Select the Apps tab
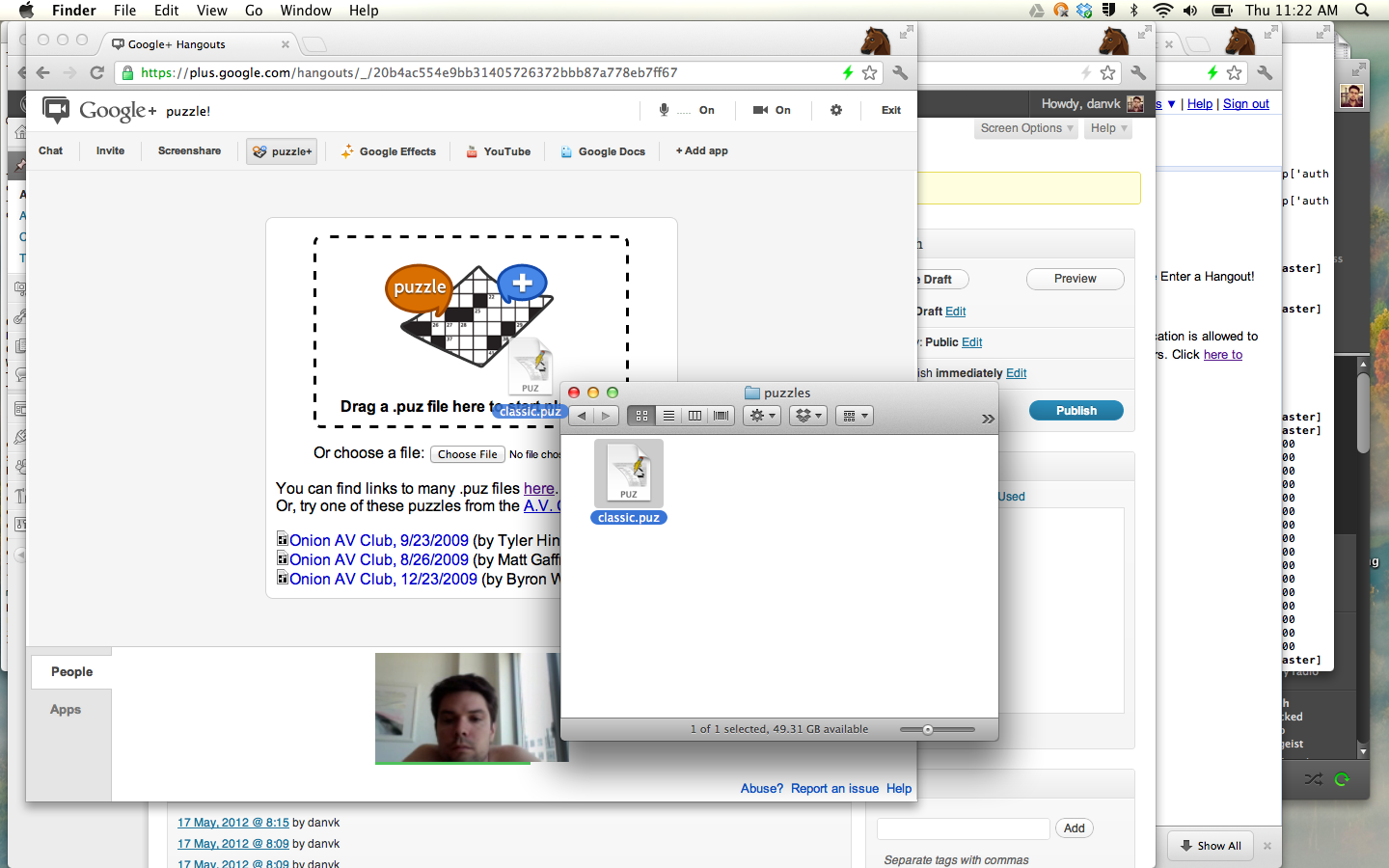 click(x=66, y=710)
